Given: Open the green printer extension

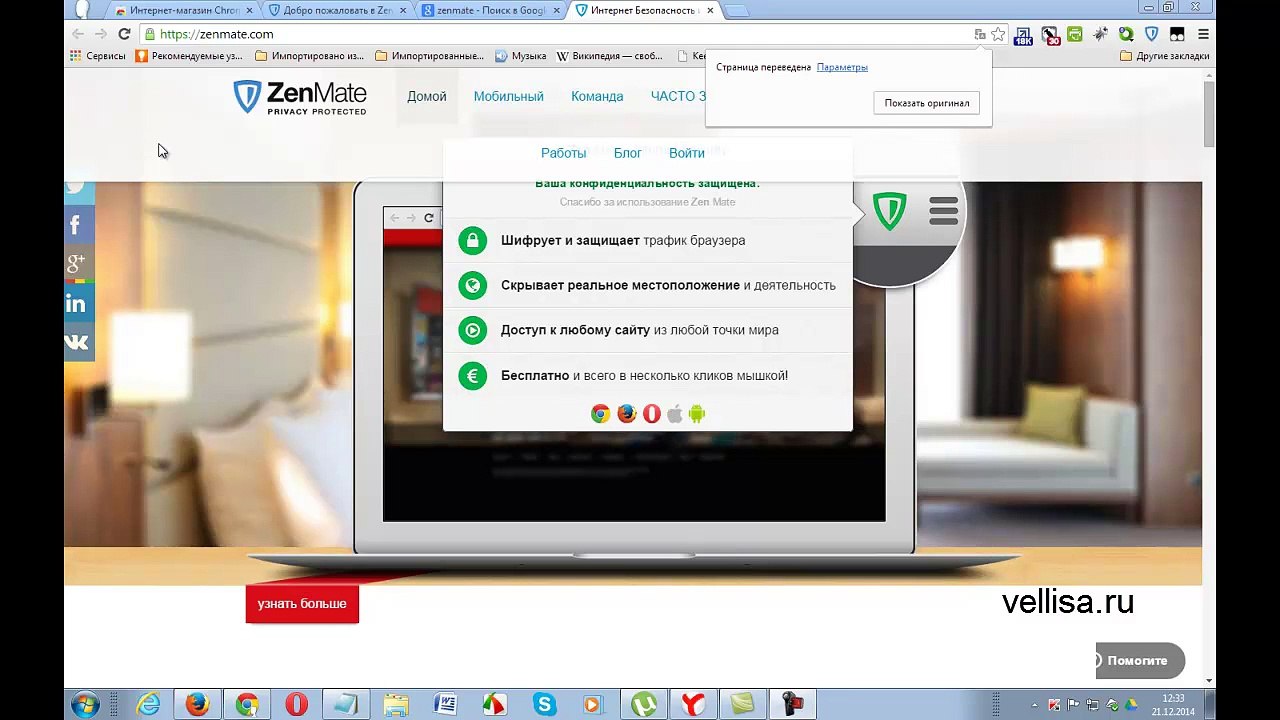Looking at the screenshot, I should (x=1075, y=34).
